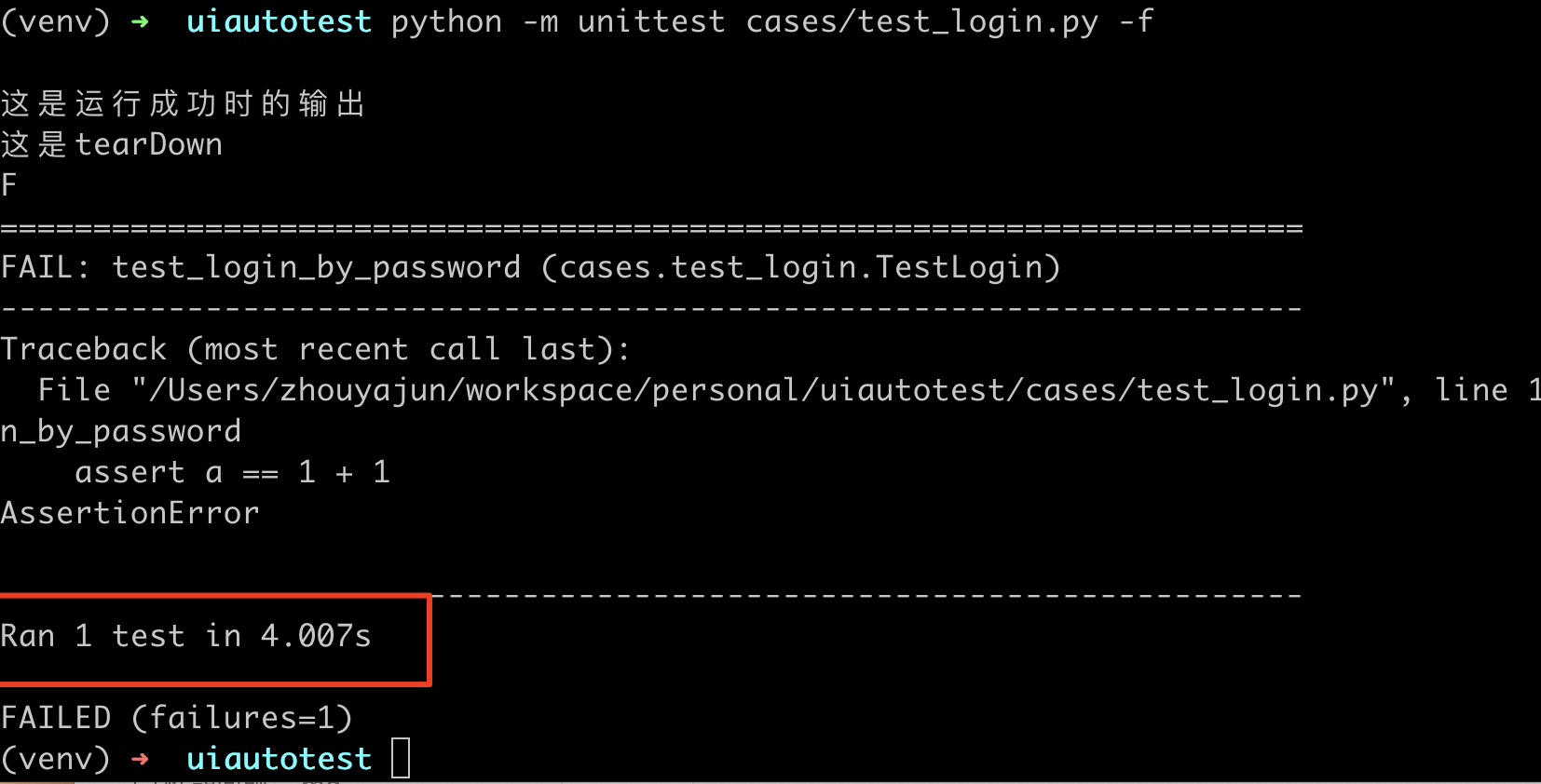This screenshot has height=784, width=1541.
Task: Click the green prompt arrow on first line
Action: pos(140,21)
